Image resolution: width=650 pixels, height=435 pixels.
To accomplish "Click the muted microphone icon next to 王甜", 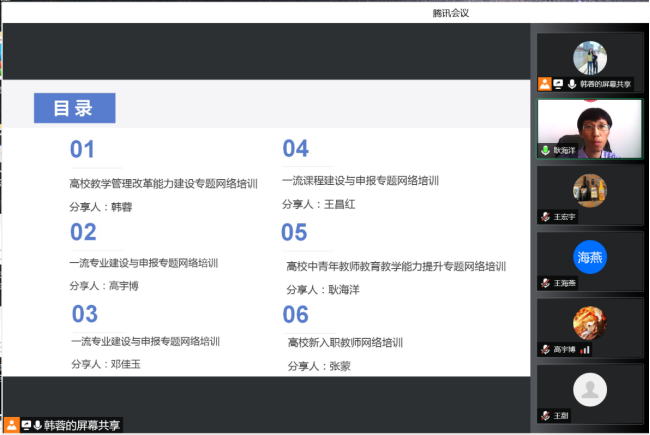I will coord(546,415).
